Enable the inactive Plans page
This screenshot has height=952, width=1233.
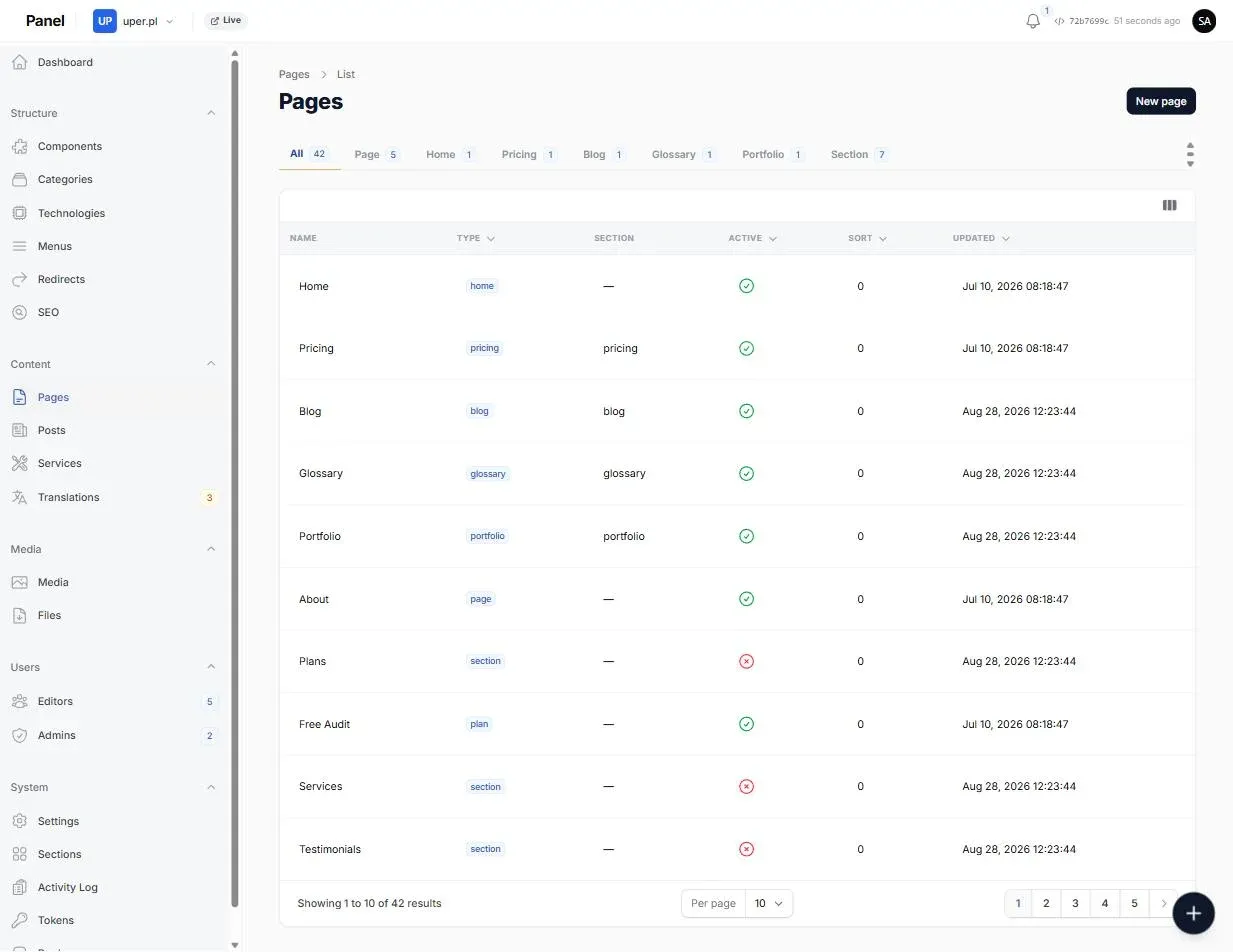(x=746, y=661)
